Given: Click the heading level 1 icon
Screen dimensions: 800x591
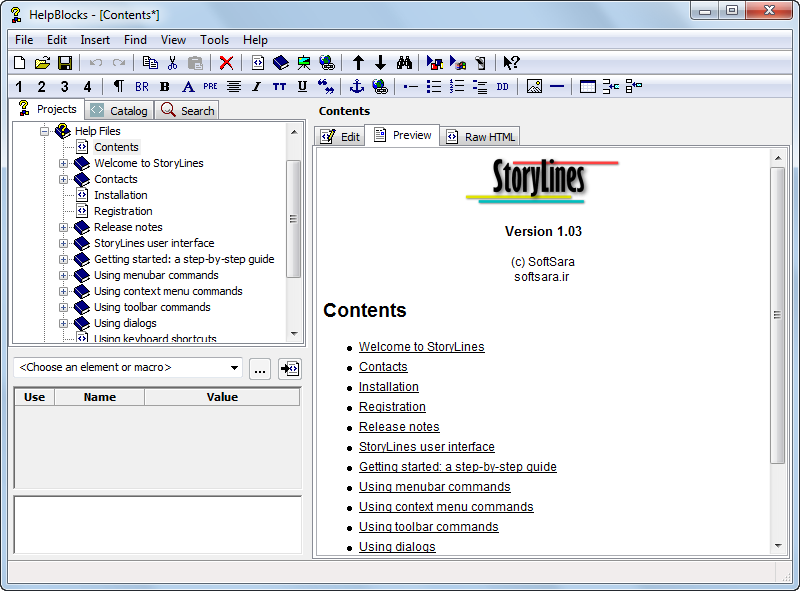Looking at the screenshot, I should (18, 86).
